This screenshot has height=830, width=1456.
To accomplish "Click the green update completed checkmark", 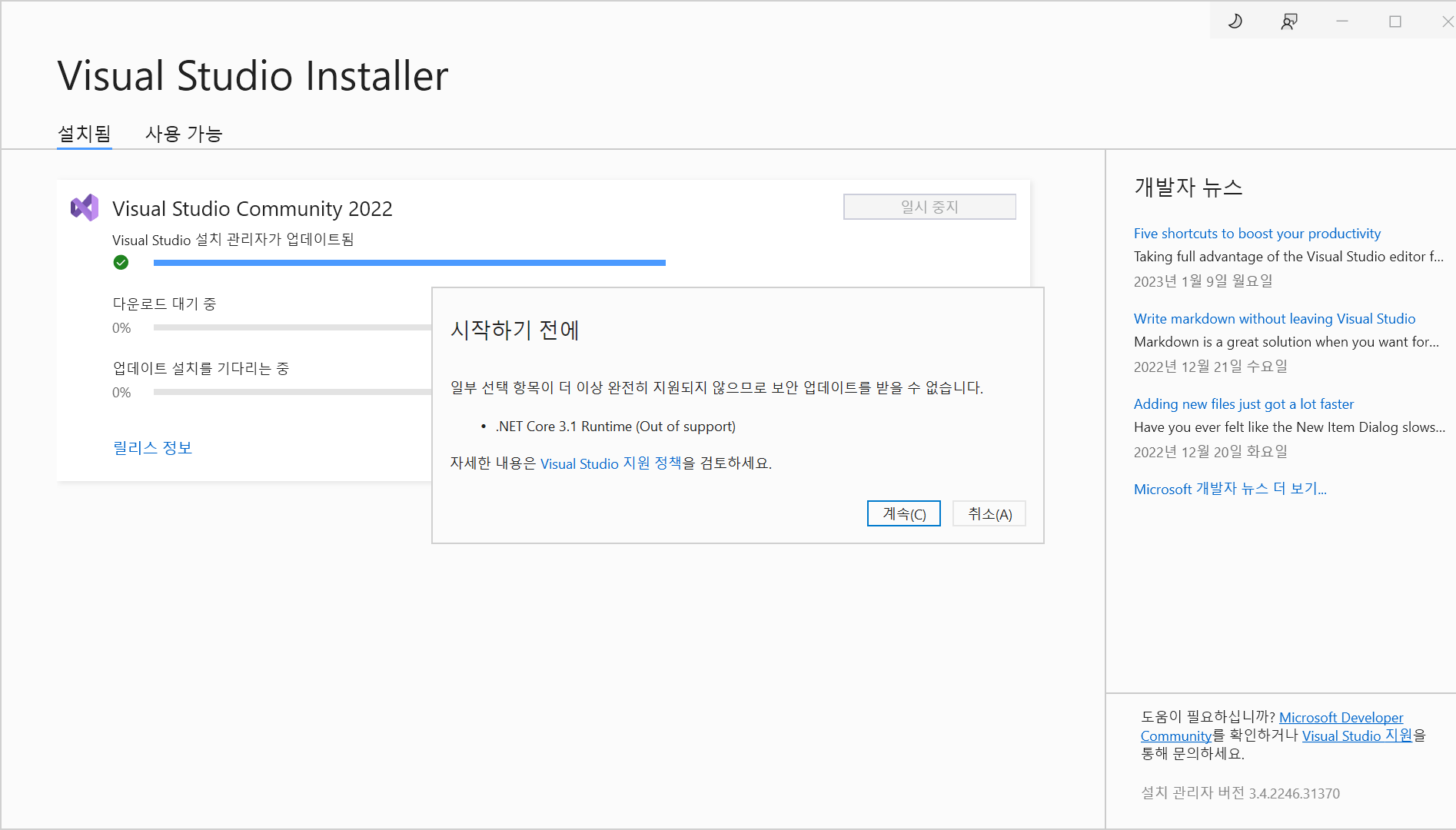I will click(121, 263).
